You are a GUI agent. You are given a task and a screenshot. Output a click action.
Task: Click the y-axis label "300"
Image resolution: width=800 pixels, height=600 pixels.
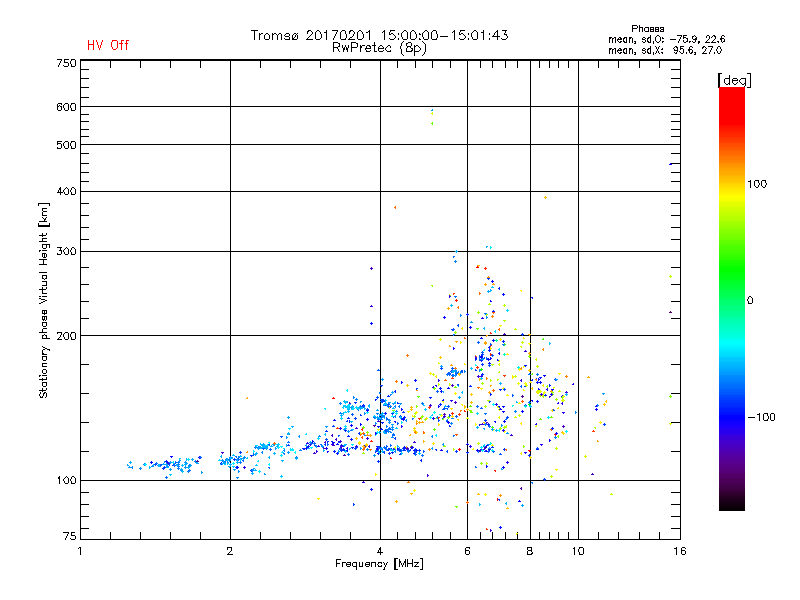pos(66,251)
